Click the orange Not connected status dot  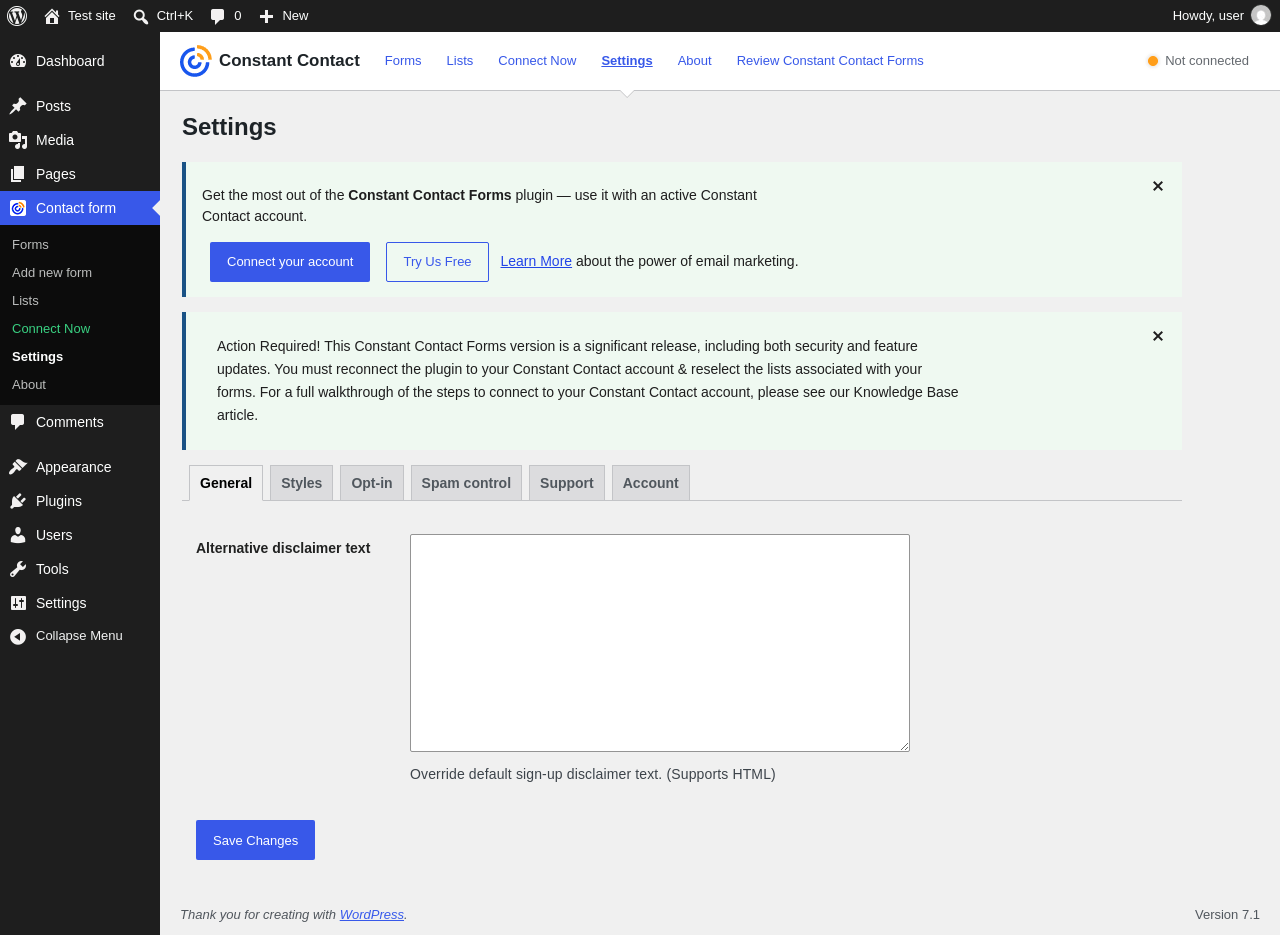1153,61
